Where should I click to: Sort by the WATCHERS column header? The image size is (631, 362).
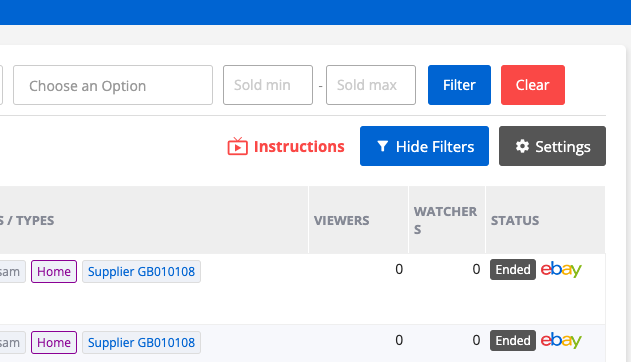[x=445, y=220]
